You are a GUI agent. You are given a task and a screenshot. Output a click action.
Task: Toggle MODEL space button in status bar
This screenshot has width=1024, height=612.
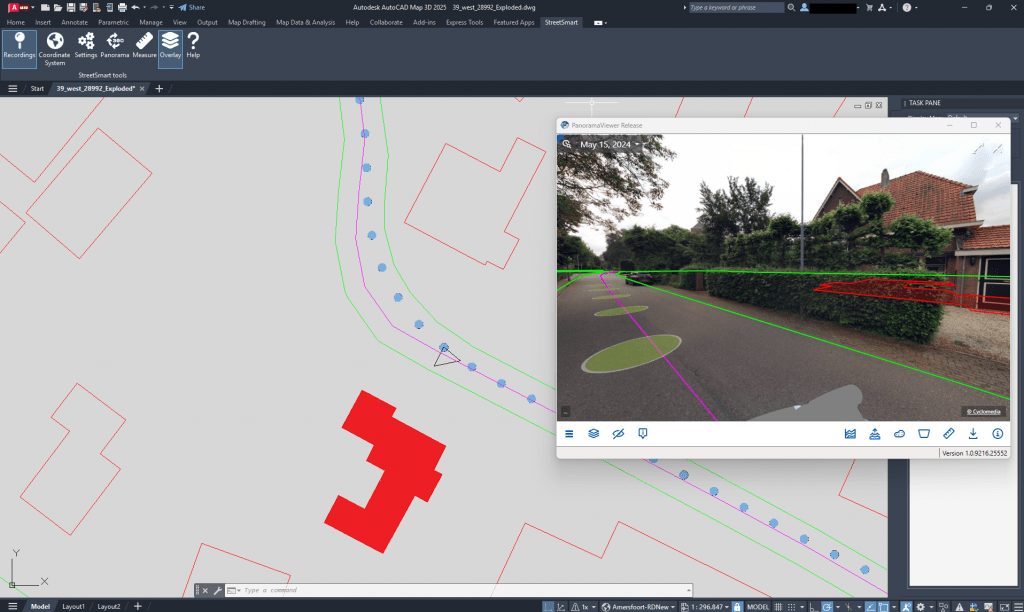(758, 607)
